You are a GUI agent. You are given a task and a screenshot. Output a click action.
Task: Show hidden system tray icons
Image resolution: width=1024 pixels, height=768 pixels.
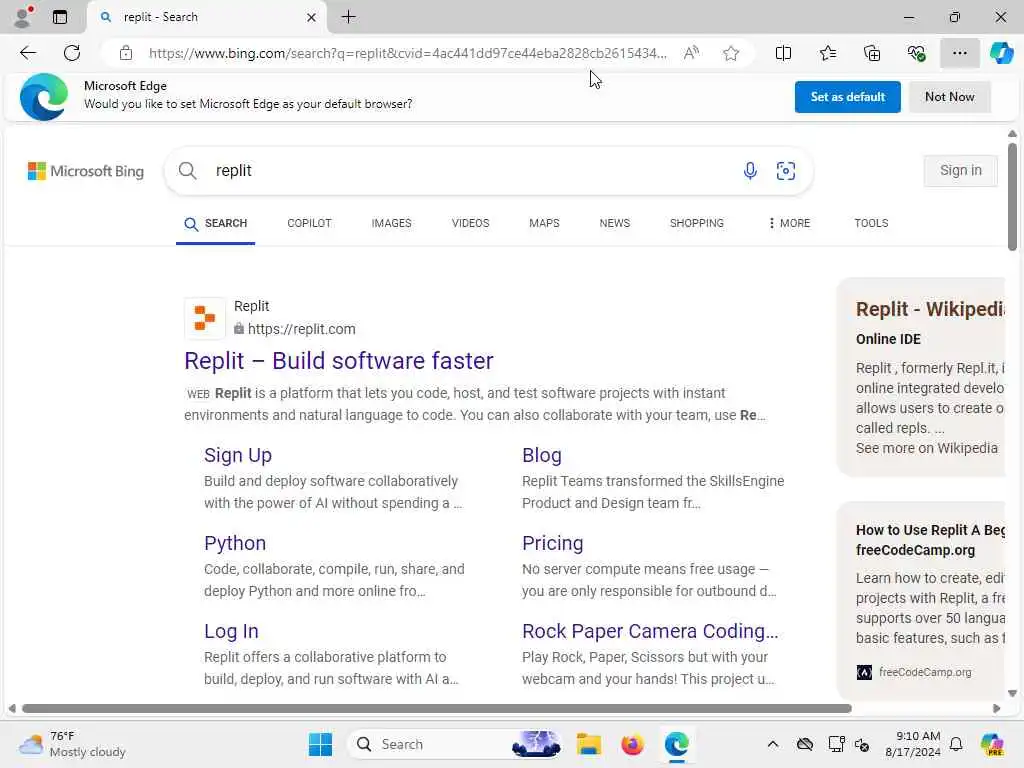pos(773,744)
